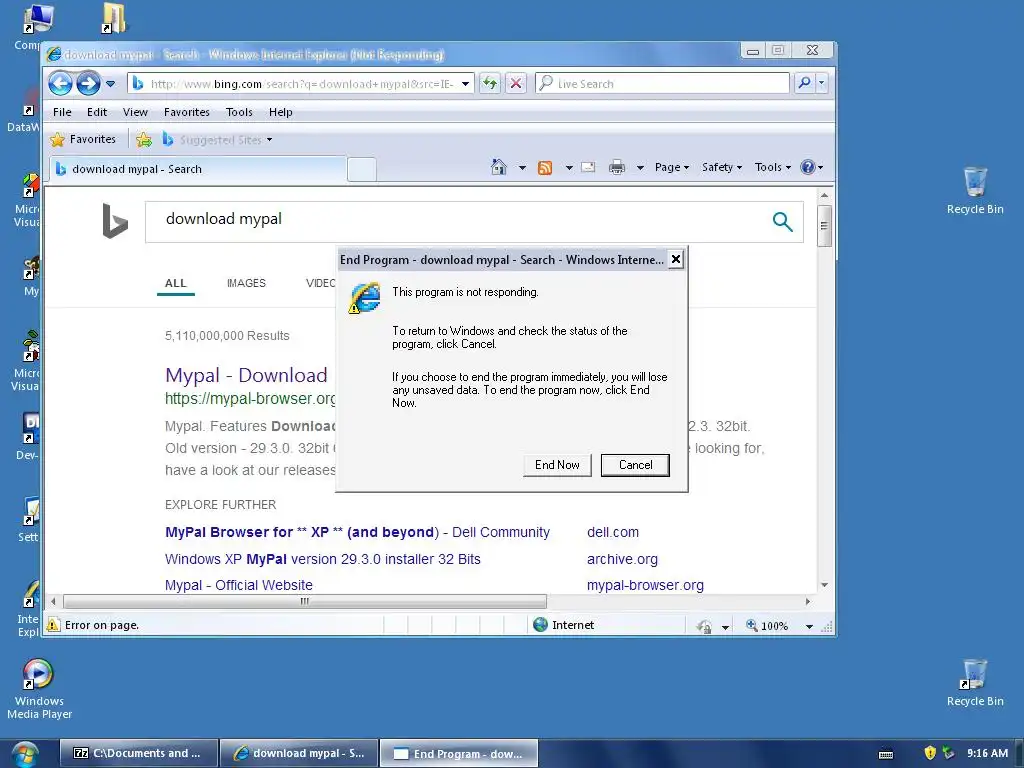
Task: Click the Read Mail envelope icon
Action: (588, 167)
